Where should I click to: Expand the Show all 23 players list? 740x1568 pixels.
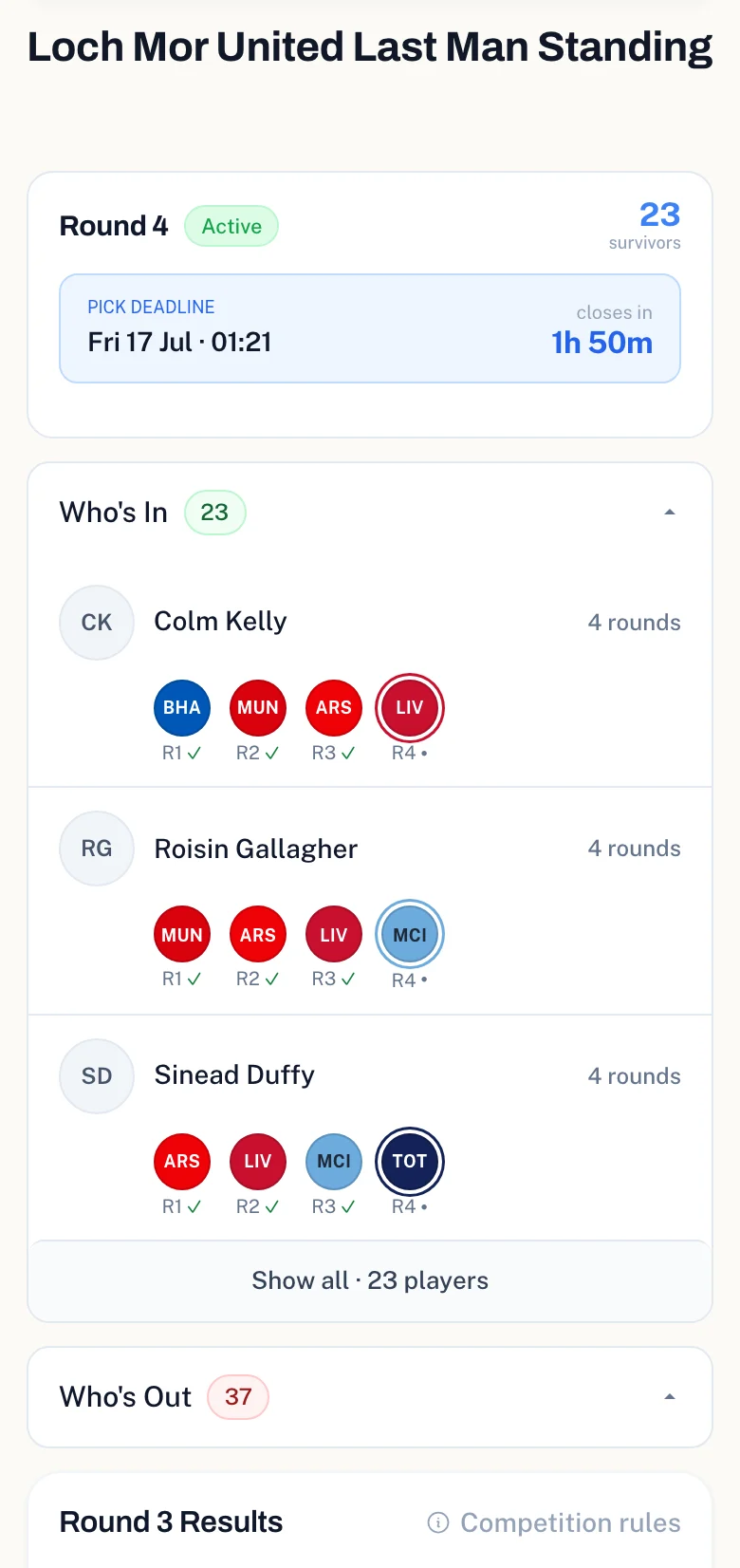point(370,1280)
